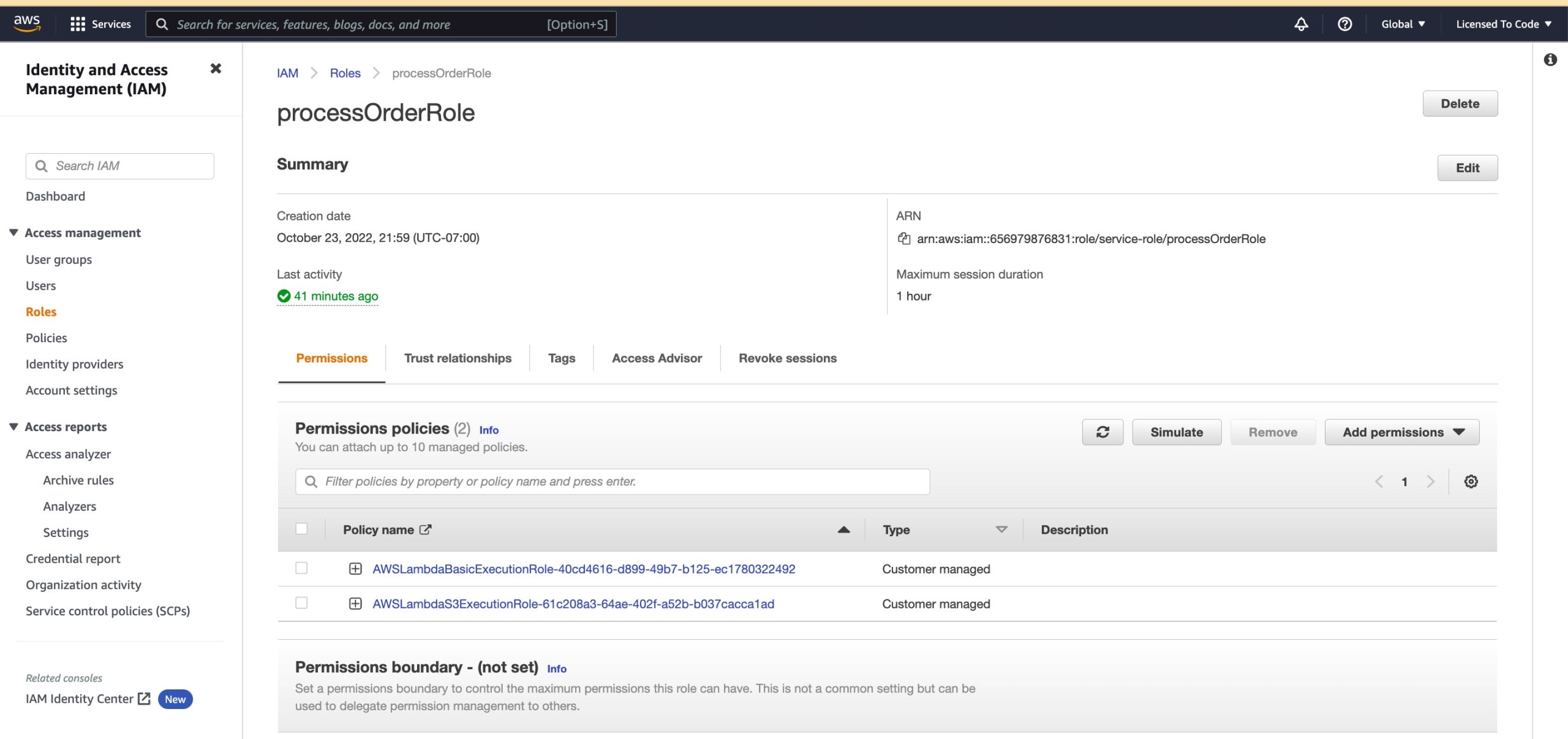Viewport: 1568px width, 739px height.
Task: Go to Roles breadcrumb link
Action: [345, 73]
